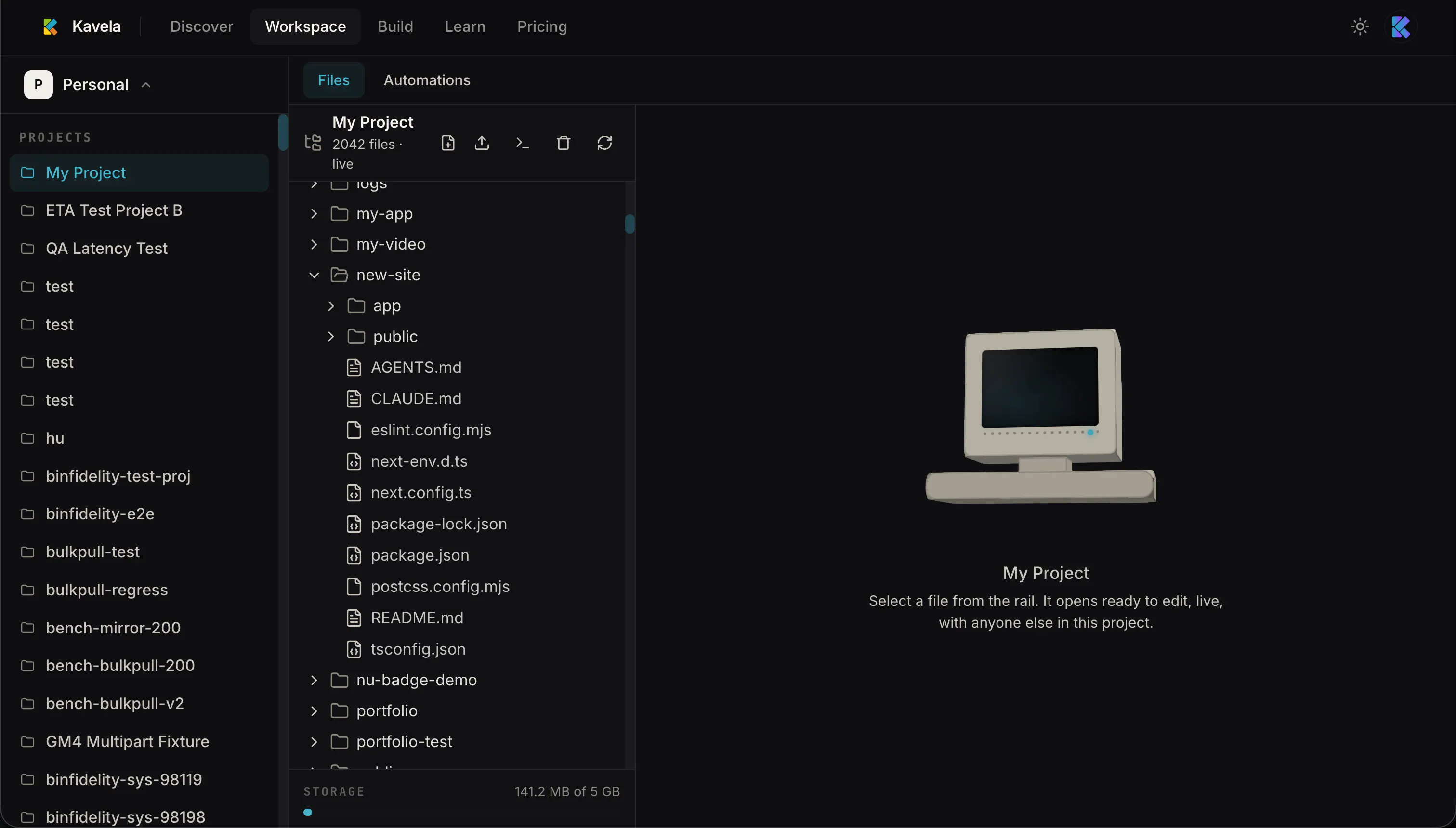The width and height of the screenshot is (1456, 828).
Task: Click the postcss.config.mjs file icon
Action: 354,586
